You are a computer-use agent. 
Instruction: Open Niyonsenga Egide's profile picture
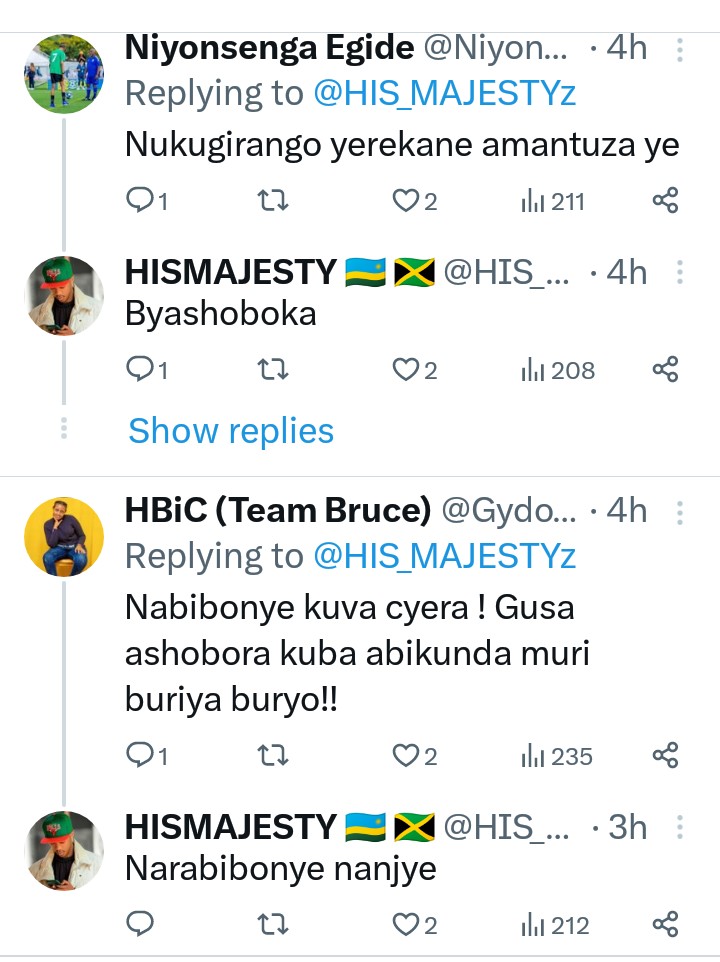click(64, 73)
